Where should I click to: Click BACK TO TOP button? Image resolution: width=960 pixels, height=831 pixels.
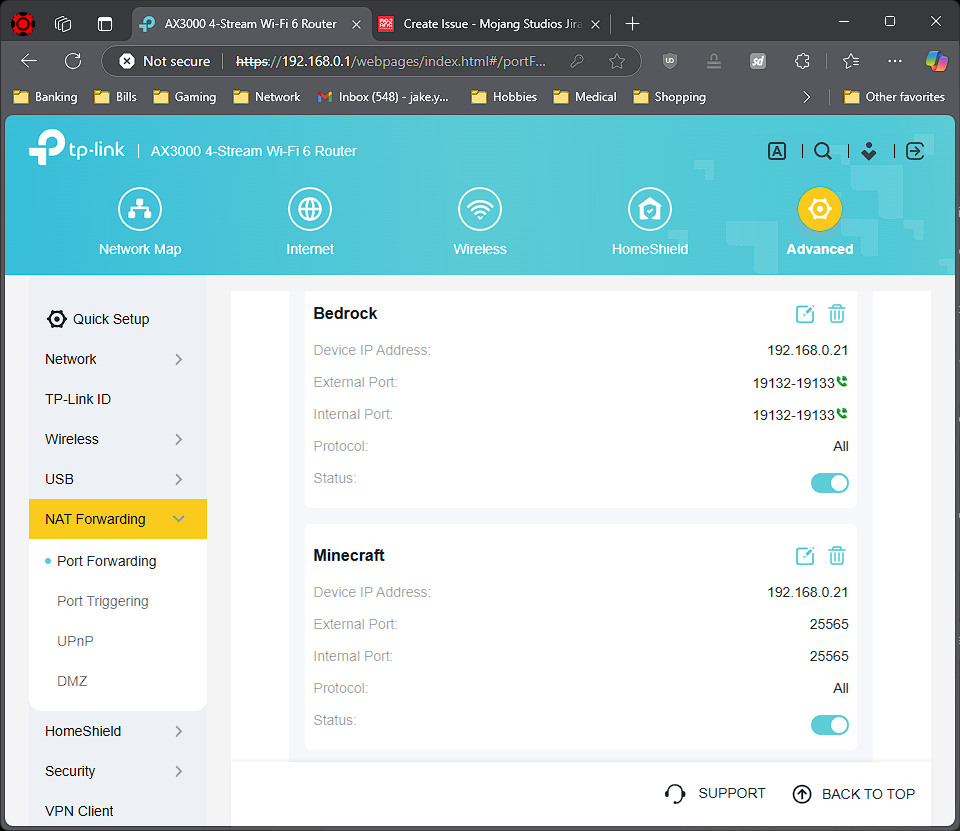coord(854,794)
